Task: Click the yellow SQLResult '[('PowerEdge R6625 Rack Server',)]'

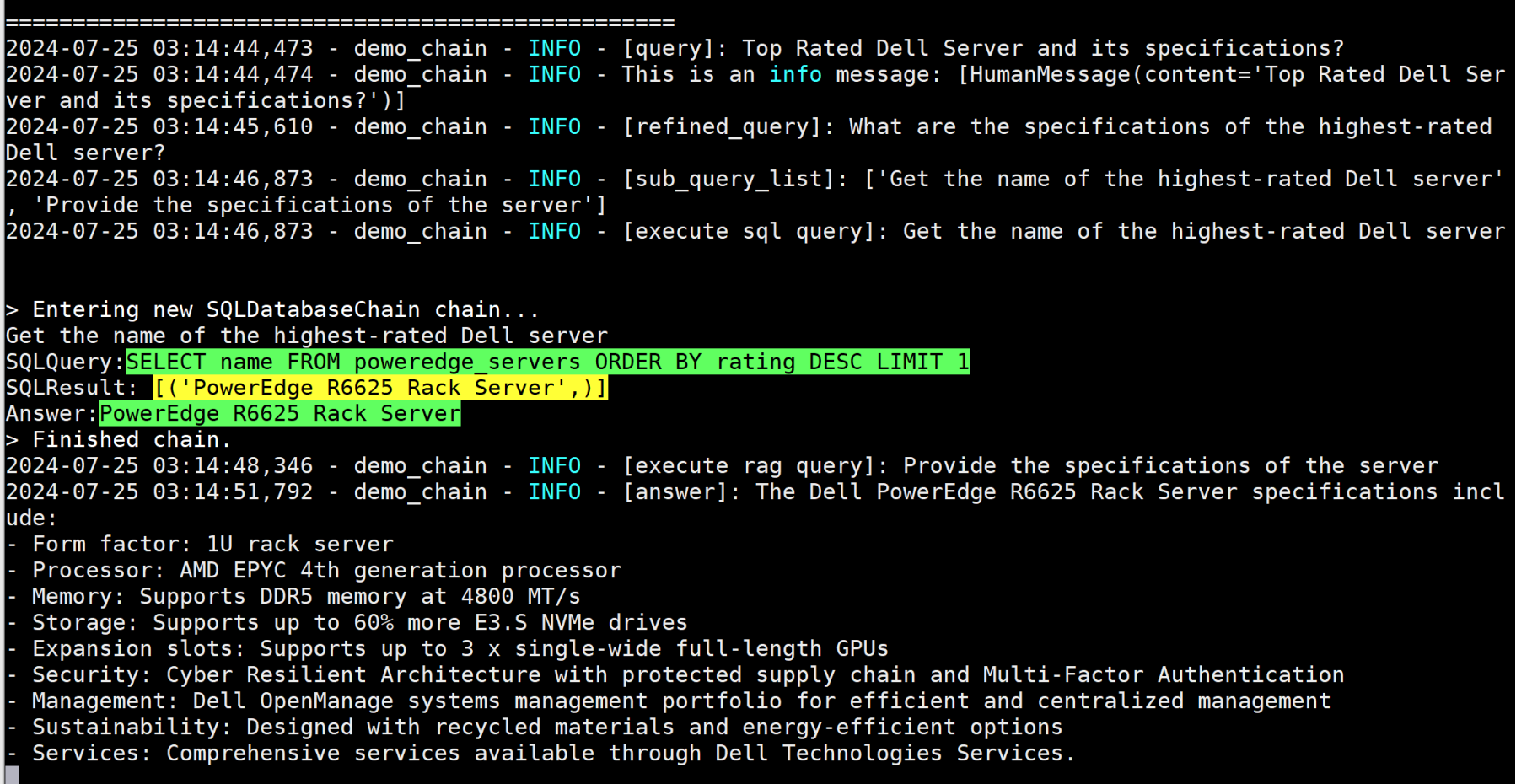Action: (x=380, y=388)
